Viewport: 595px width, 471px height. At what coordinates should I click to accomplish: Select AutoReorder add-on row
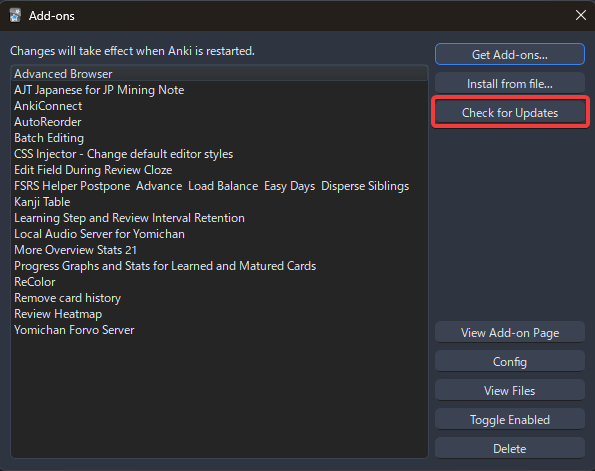click(x=219, y=122)
